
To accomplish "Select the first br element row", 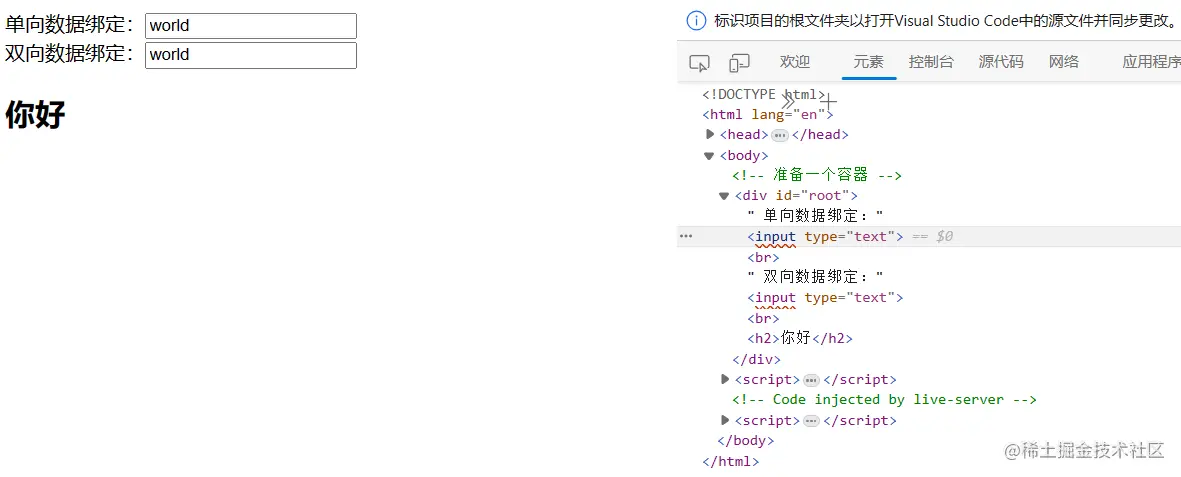I will [764, 257].
